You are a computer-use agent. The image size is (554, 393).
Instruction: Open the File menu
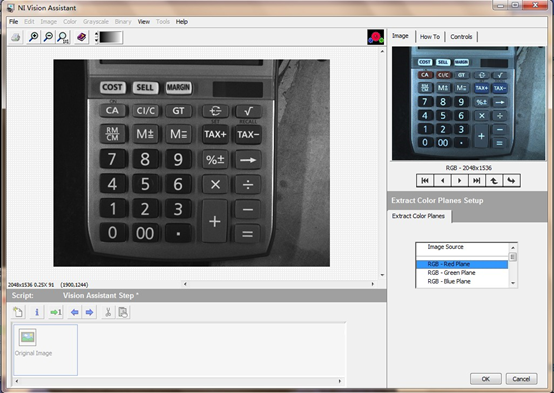13,22
